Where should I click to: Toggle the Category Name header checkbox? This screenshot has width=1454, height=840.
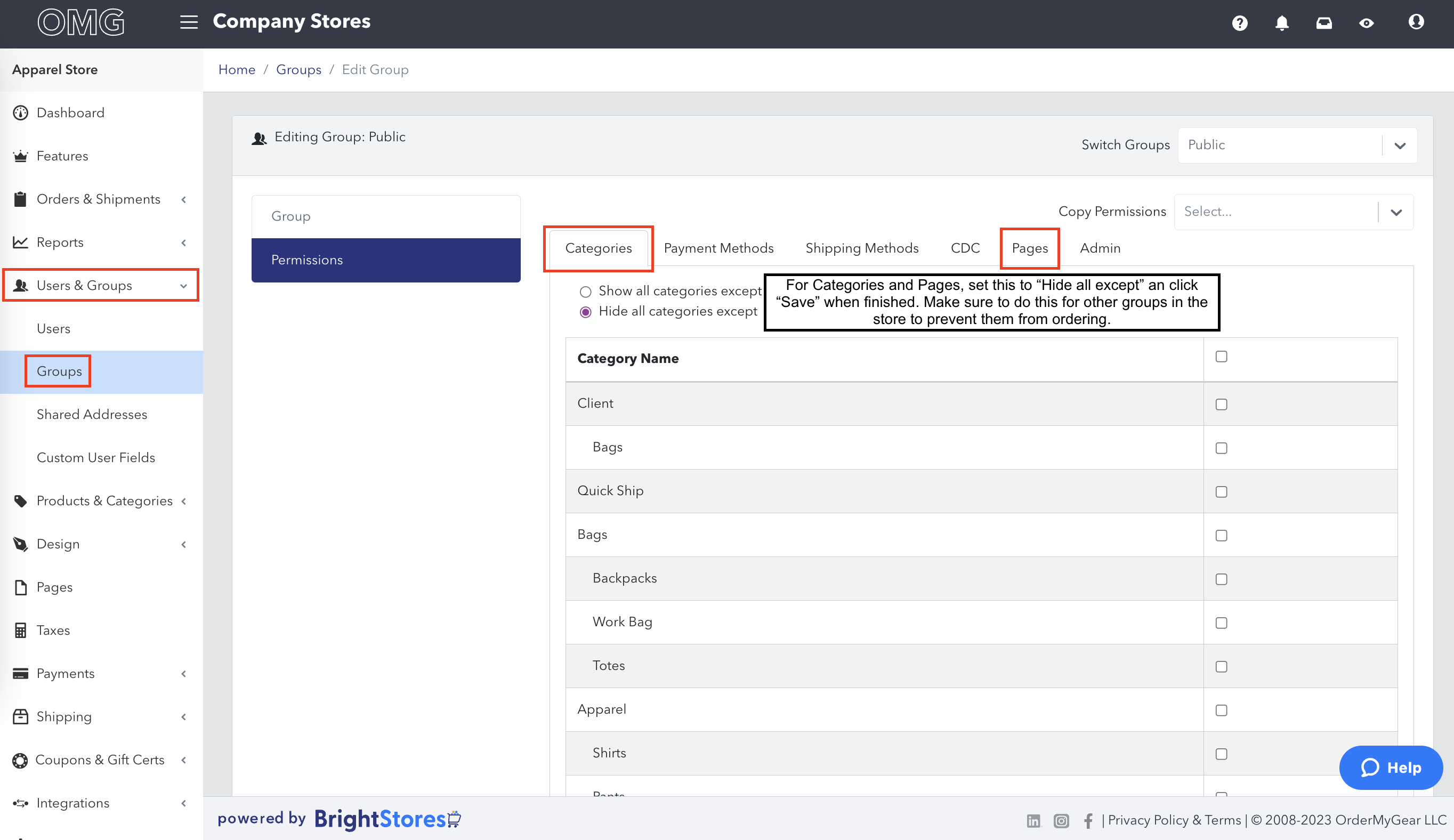[x=1221, y=357]
